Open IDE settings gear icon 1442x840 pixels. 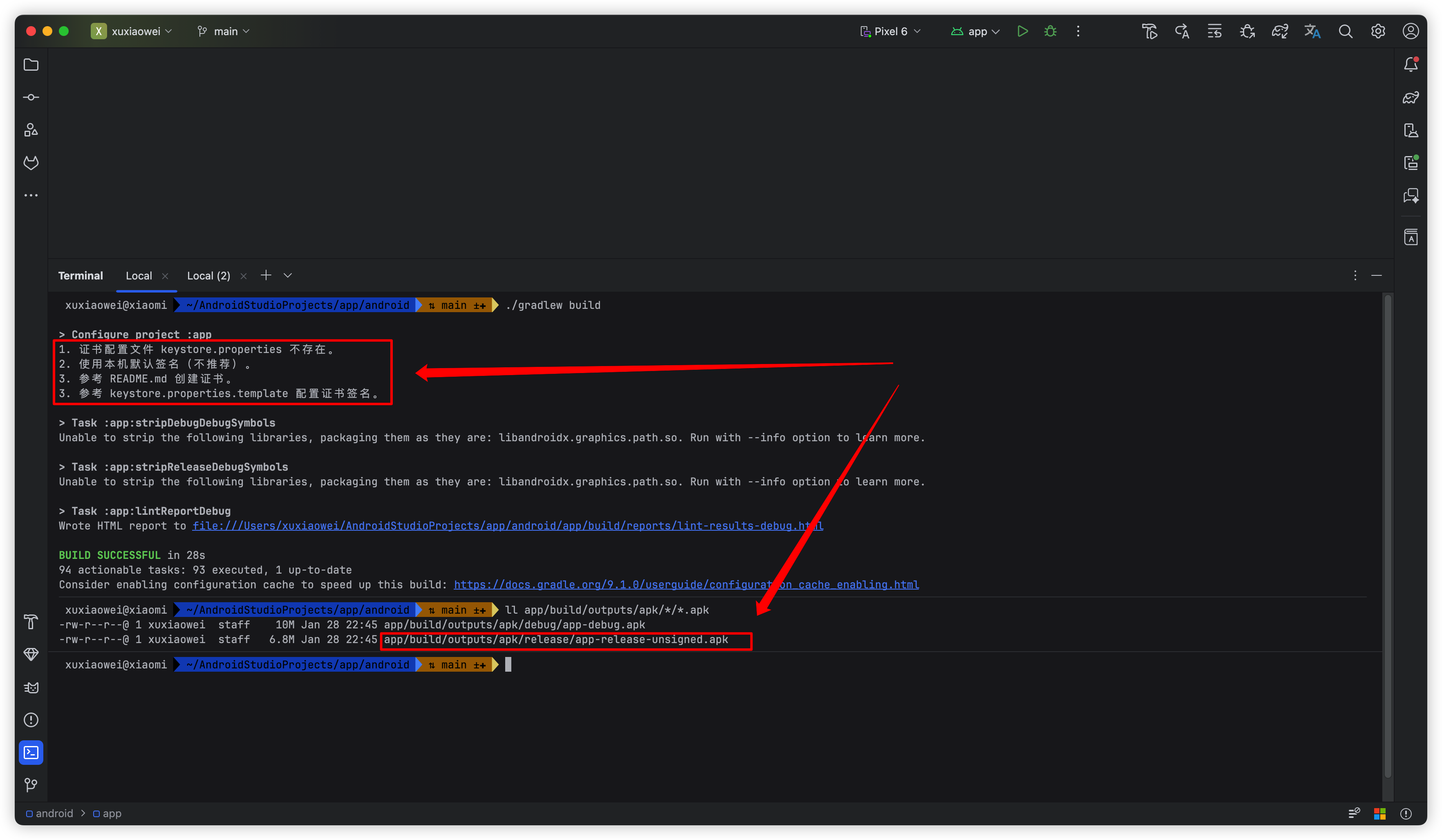pyautogui.click(x=1378, y=31)
